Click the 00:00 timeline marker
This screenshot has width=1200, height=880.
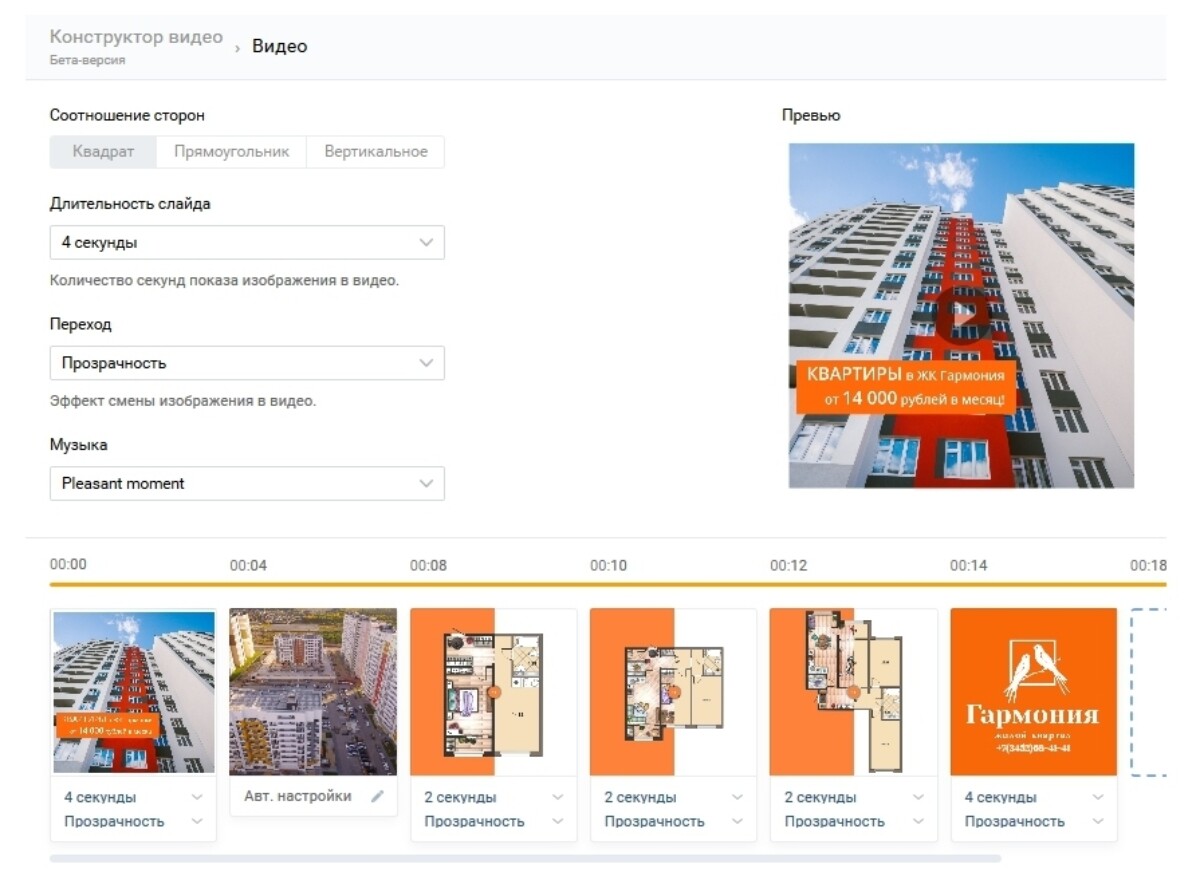click(x=68, y=564)
